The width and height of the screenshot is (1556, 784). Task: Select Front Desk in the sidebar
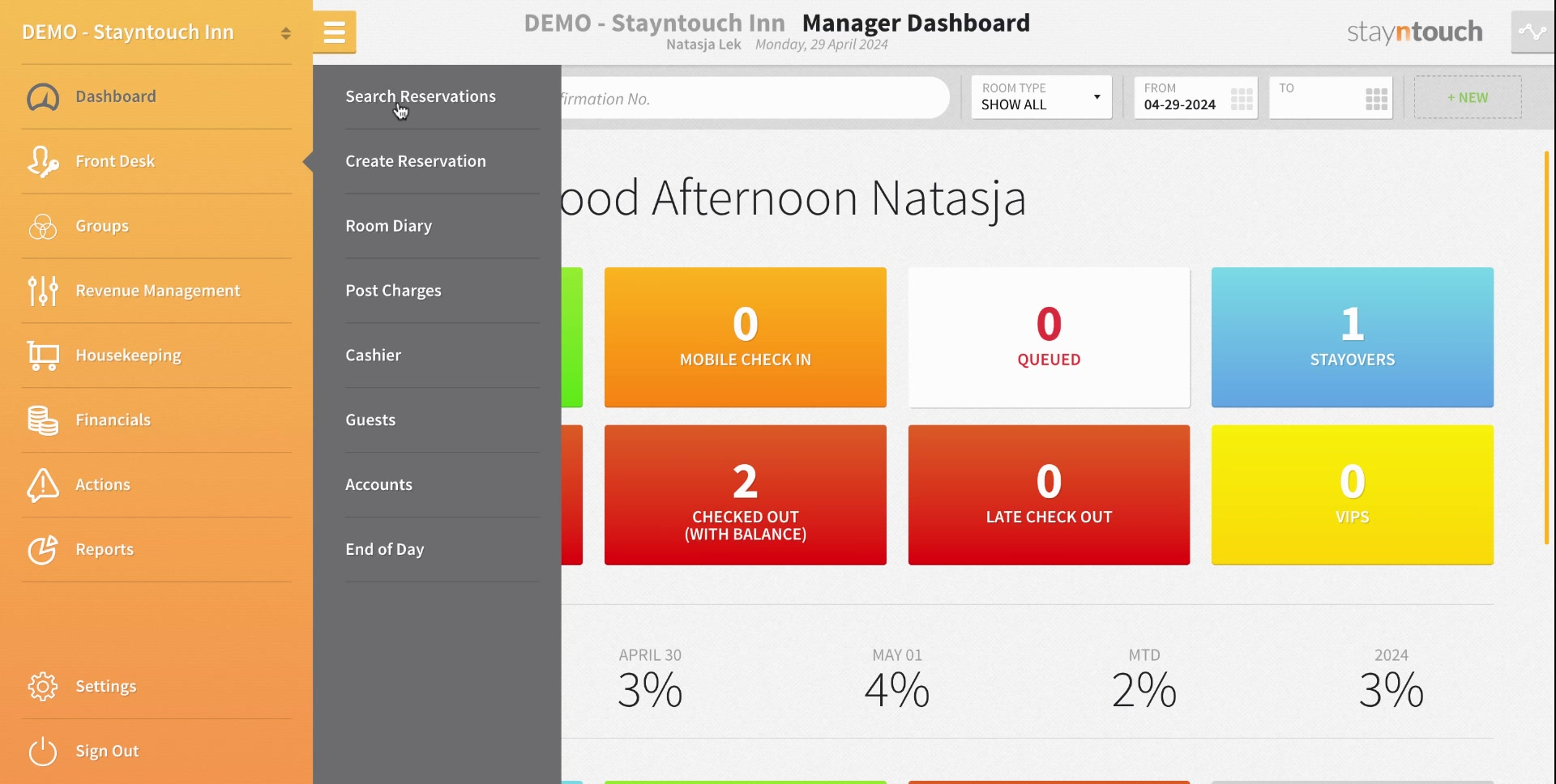pos(115,161)
